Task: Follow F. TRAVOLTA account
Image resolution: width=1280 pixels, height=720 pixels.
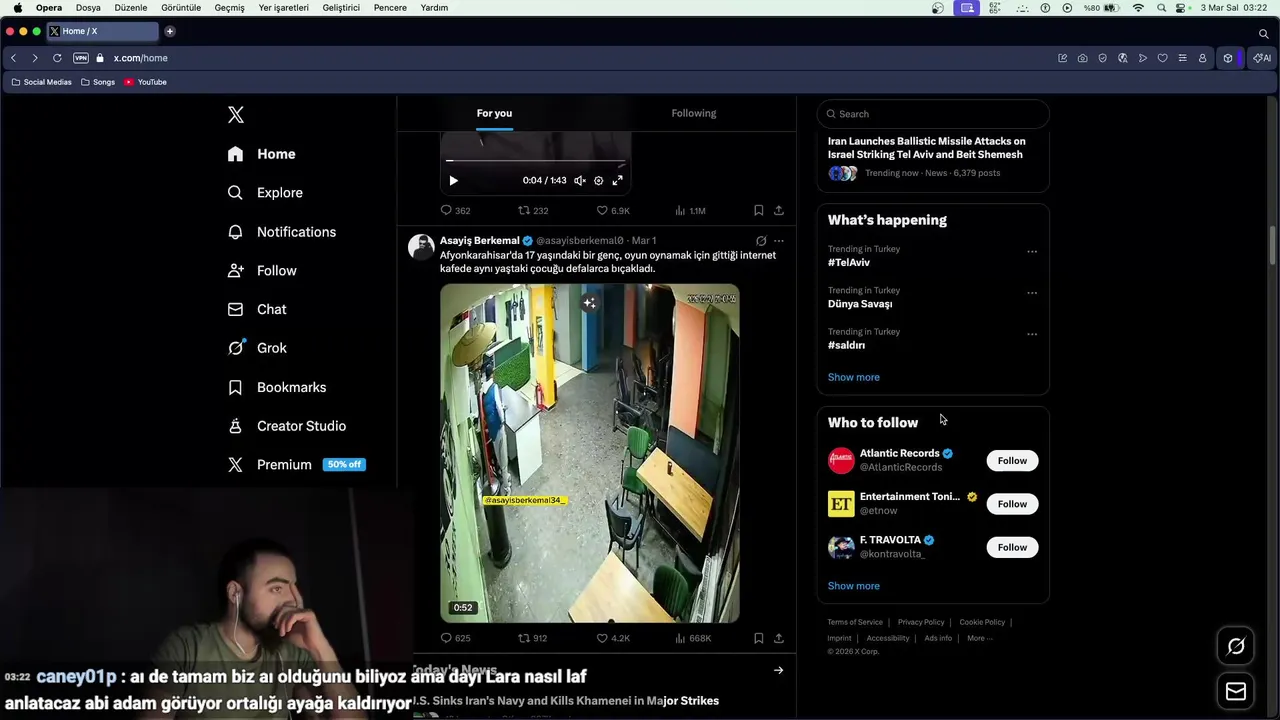Action: click(1012, 547)
